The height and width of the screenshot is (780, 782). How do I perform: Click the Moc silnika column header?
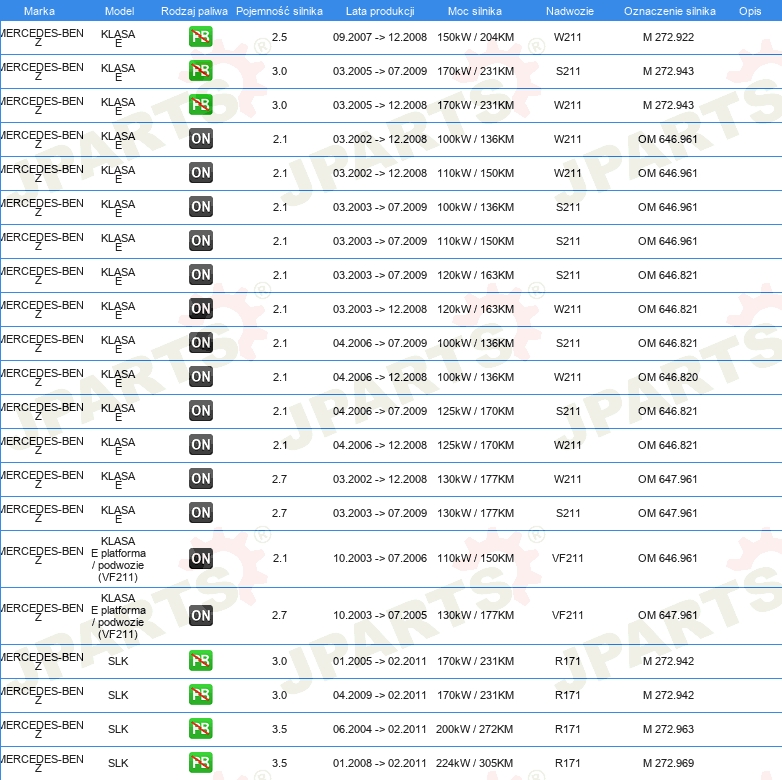tap(475, 11)
